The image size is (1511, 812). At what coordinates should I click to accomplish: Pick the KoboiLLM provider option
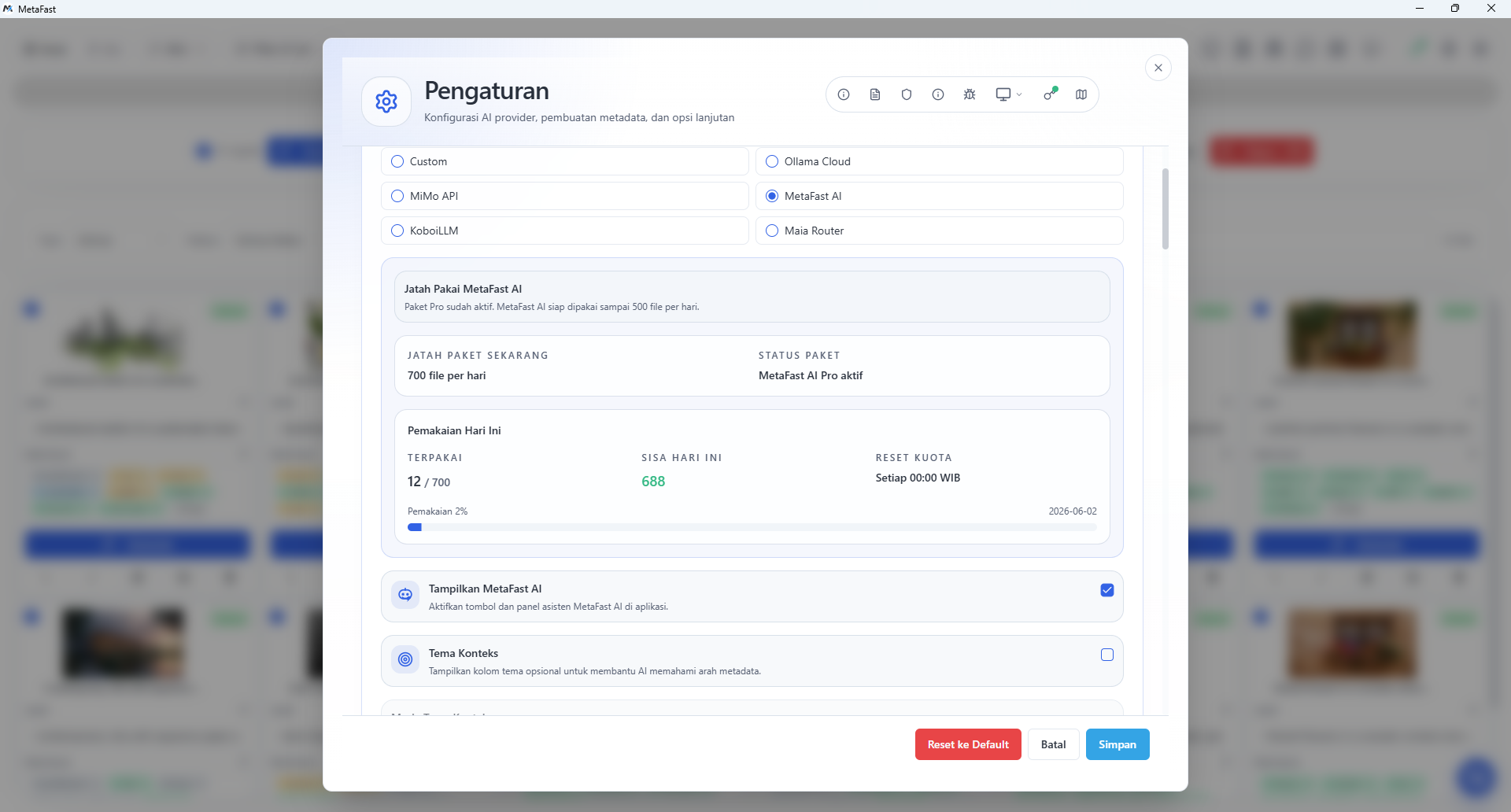coord(565,231)
